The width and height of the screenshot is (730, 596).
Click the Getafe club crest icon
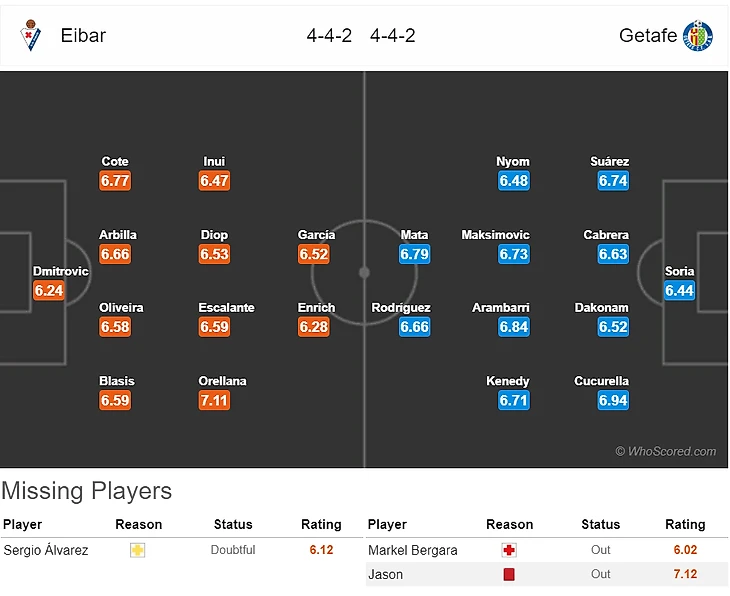(697, 36)
